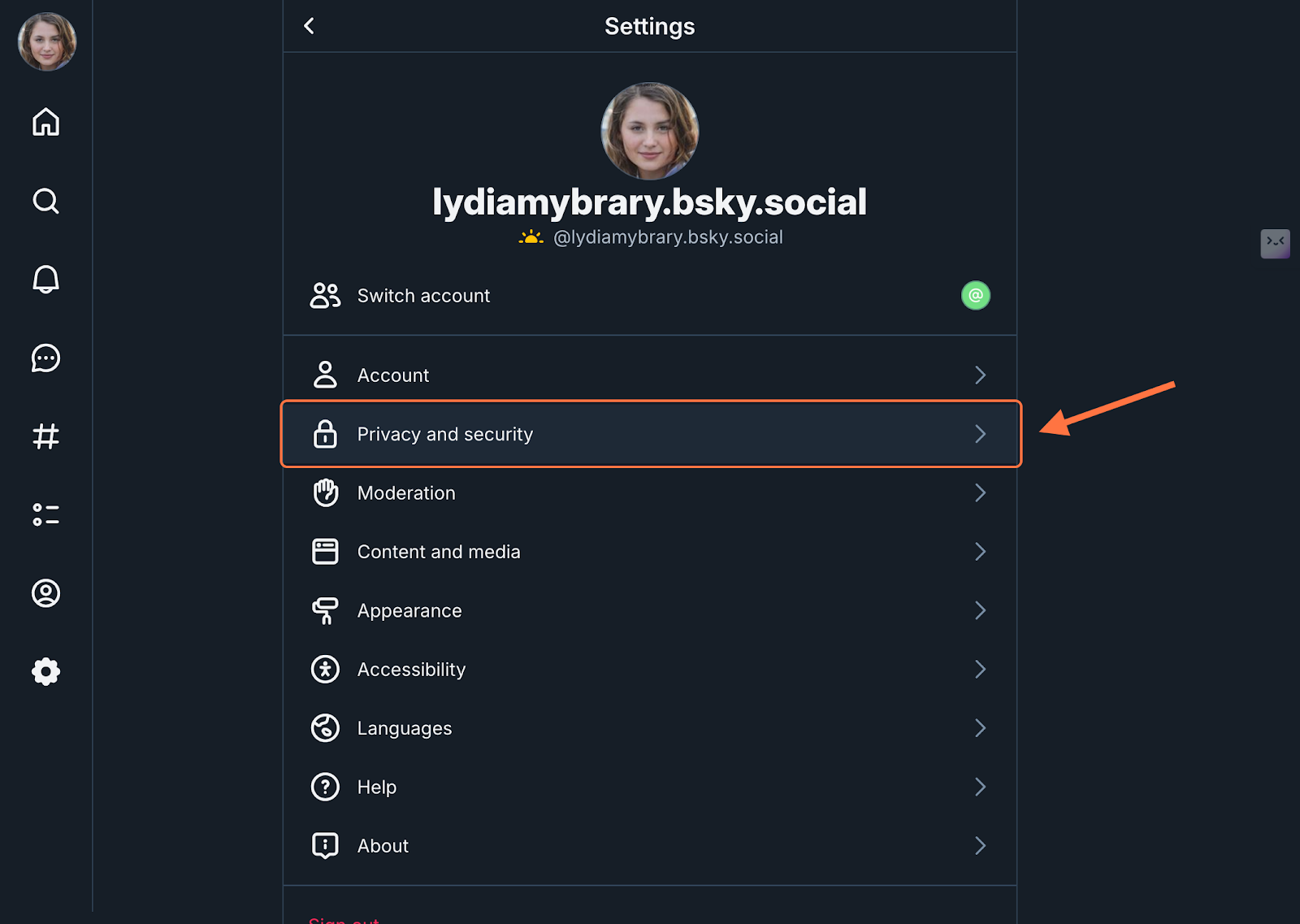Image resolution: width=1300 pixels, height=924 pixels.
Task: Click the Moderation hand icon
Action: point(325,492)
